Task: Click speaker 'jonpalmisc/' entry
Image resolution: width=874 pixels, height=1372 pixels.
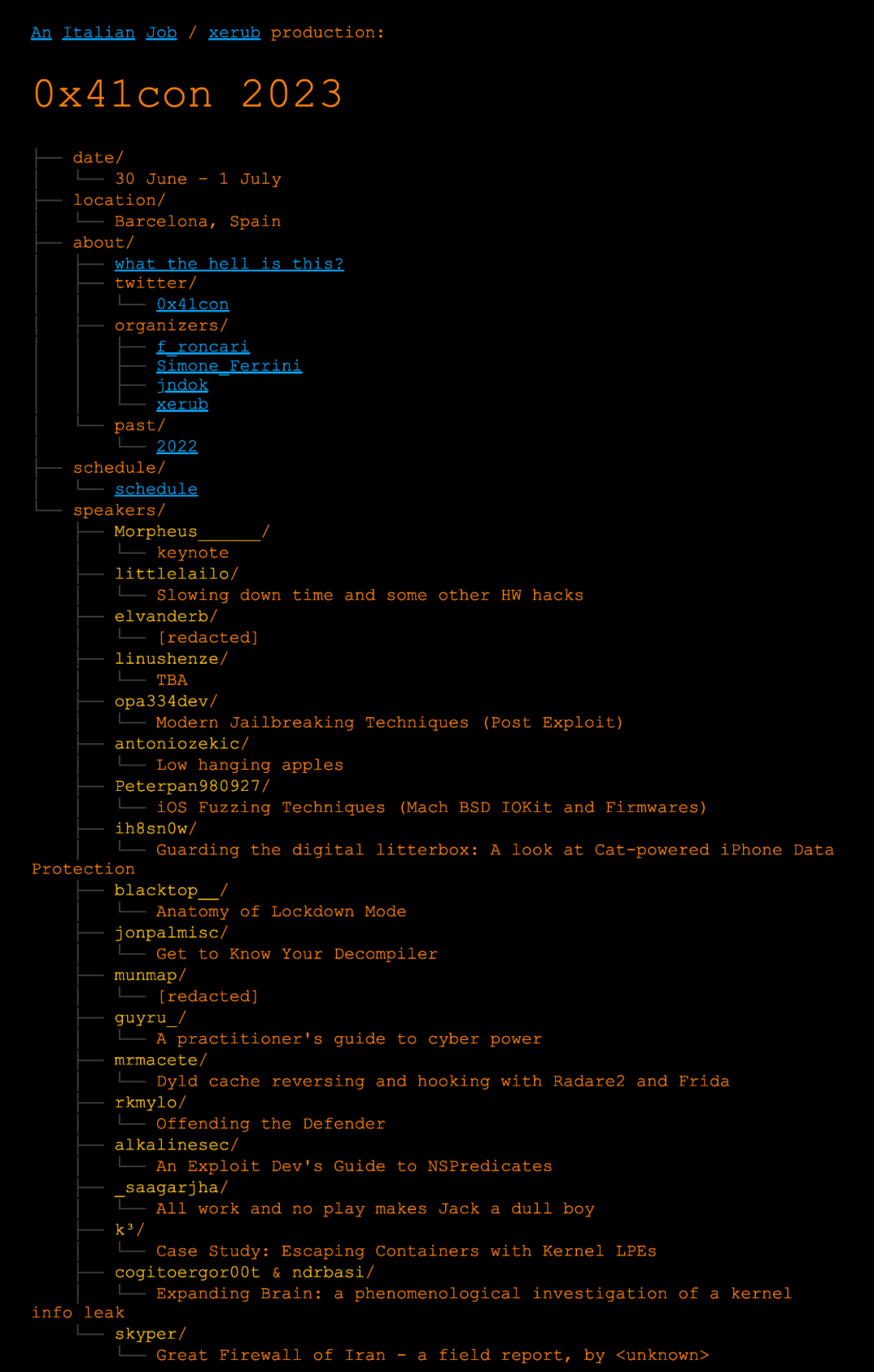Action: (172, 932)
